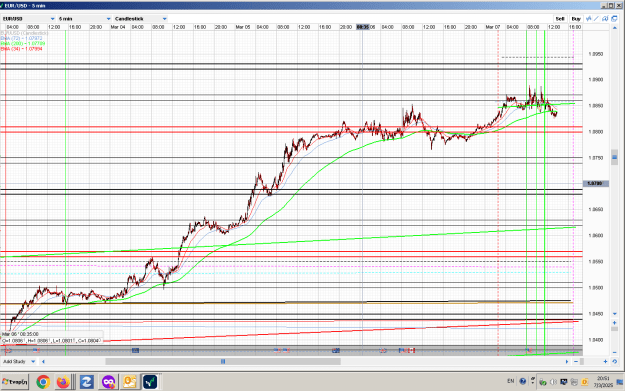Click the vertical zoom in plus icon
Screen dimensions: 625x391
[x=614, y=323]
